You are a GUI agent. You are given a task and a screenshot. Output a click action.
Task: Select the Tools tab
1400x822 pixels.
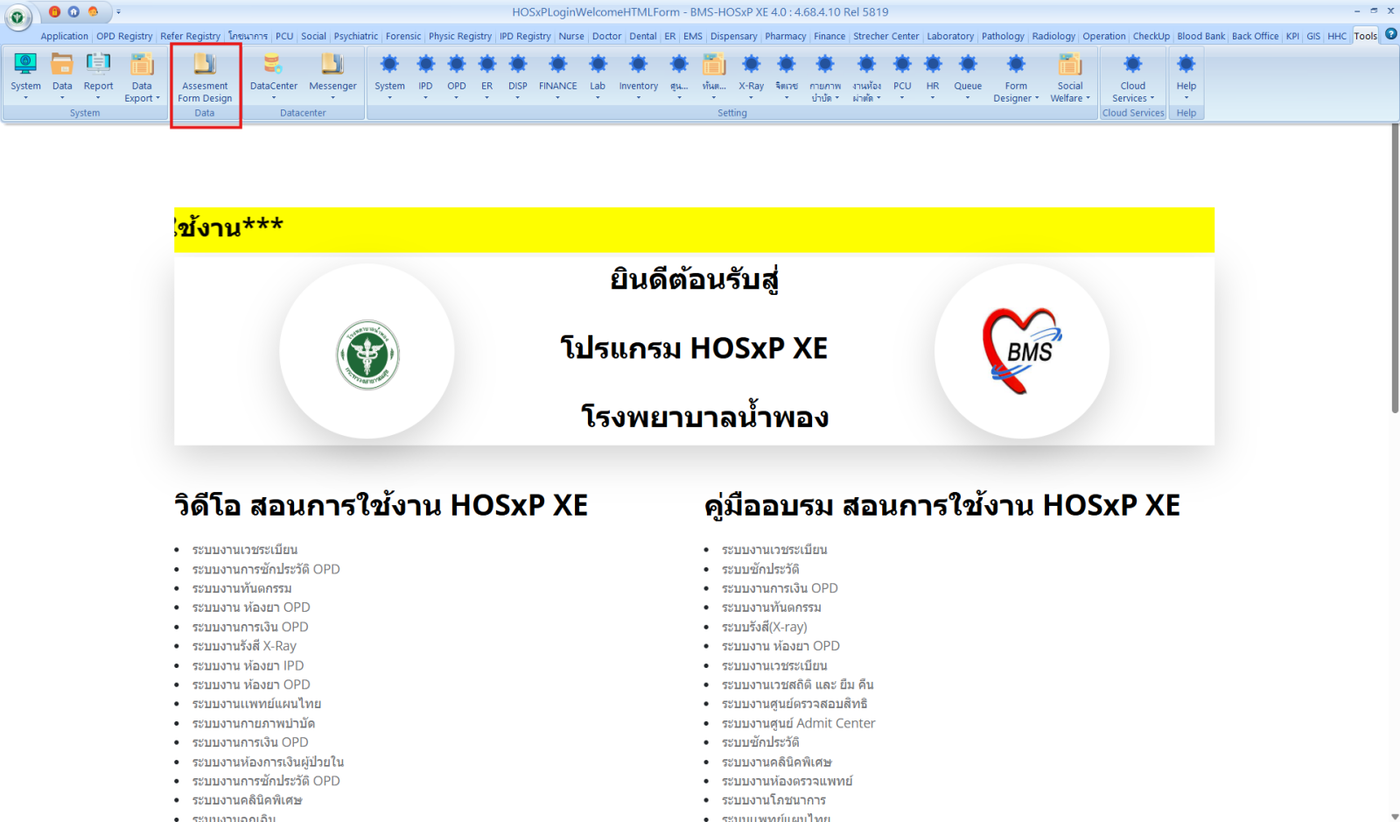(1365, 36)
